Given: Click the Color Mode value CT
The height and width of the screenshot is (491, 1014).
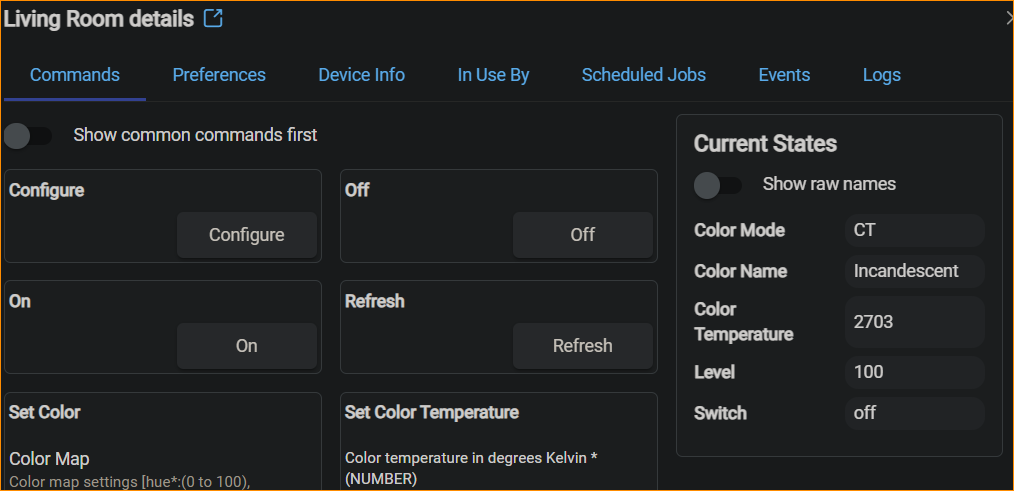Looking at the screenshot, I should point(914,230).
